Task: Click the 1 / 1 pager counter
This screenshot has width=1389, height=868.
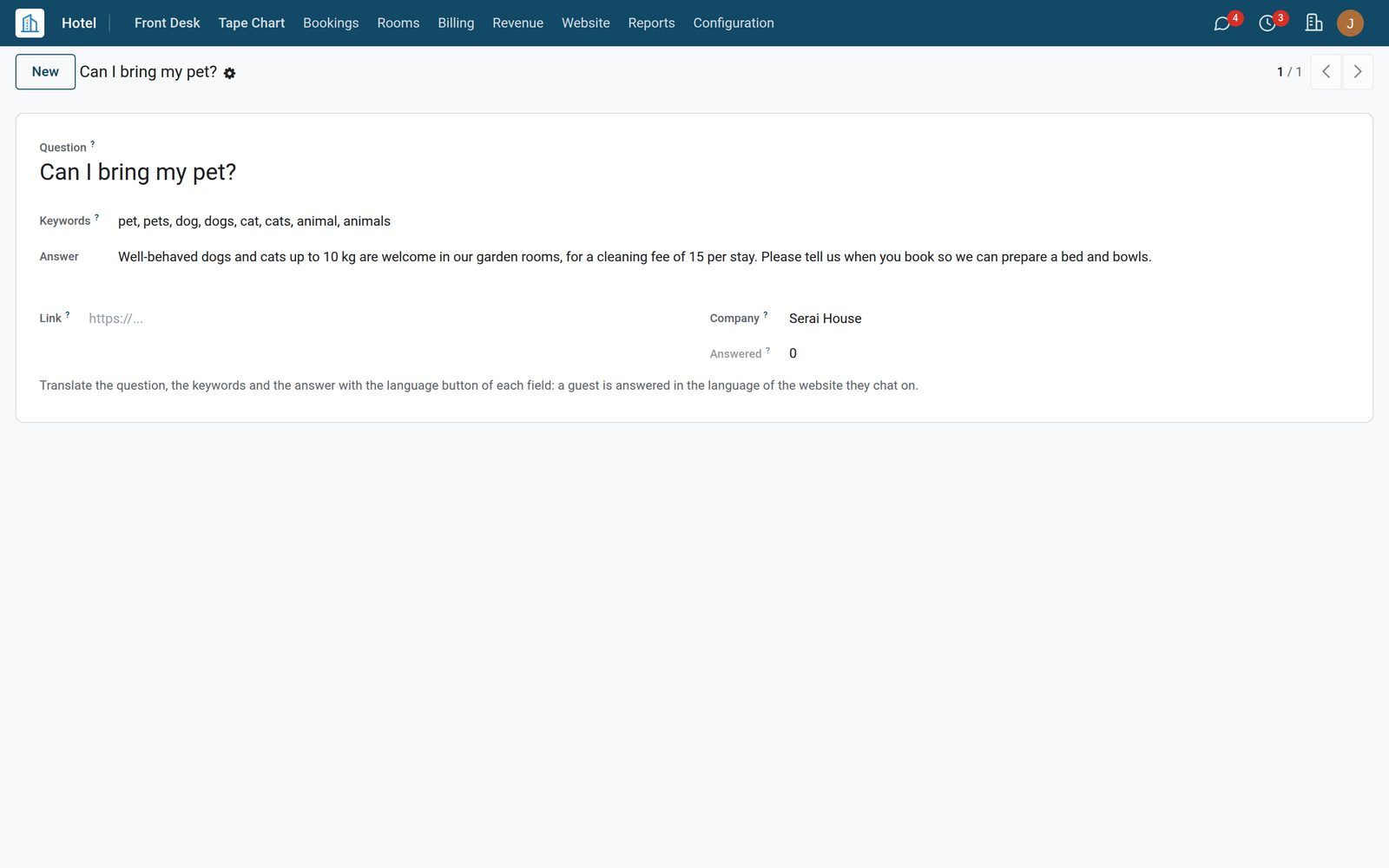Action: (1289, 72)
